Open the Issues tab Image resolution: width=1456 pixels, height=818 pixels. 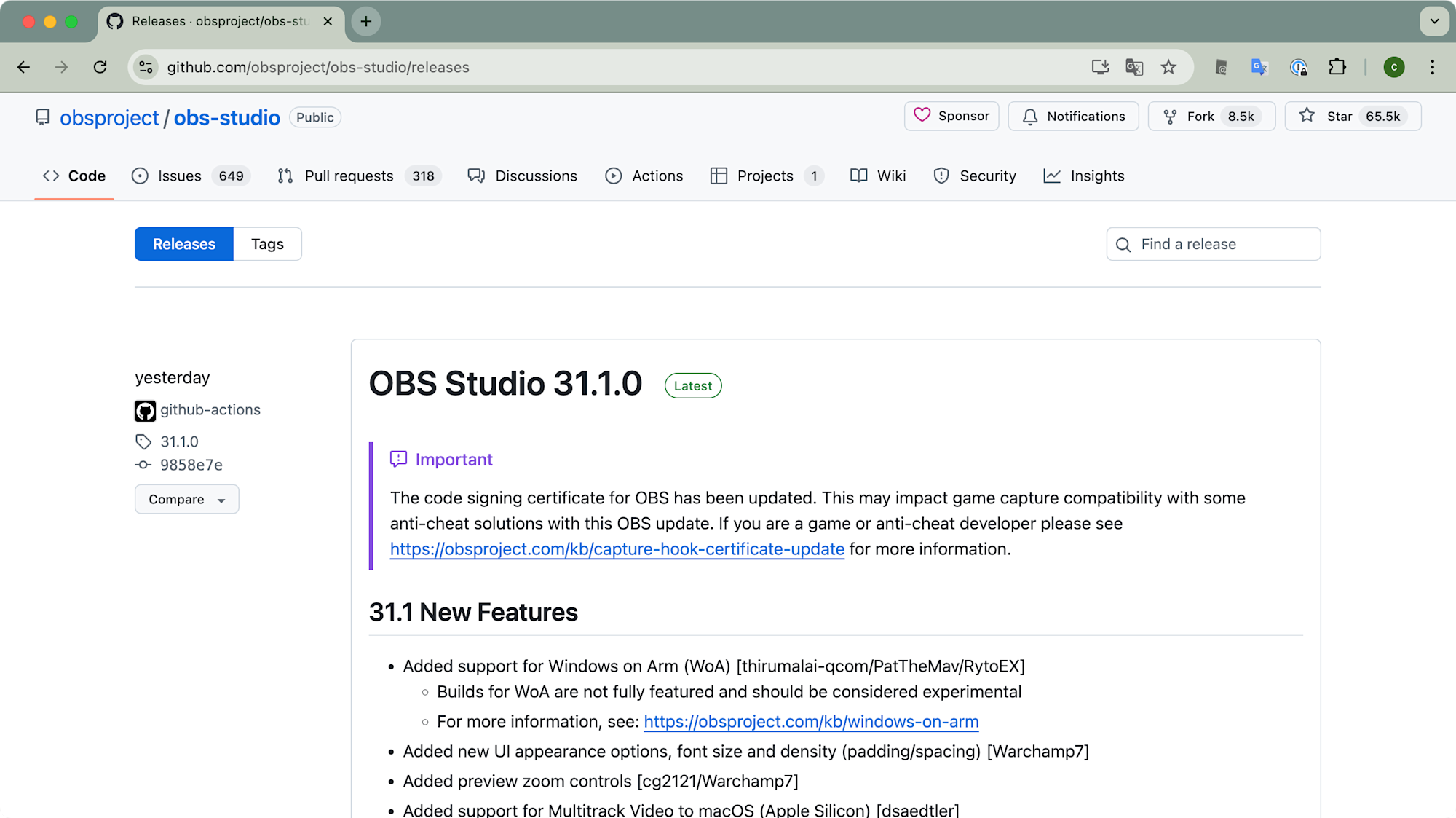(191, 176)
